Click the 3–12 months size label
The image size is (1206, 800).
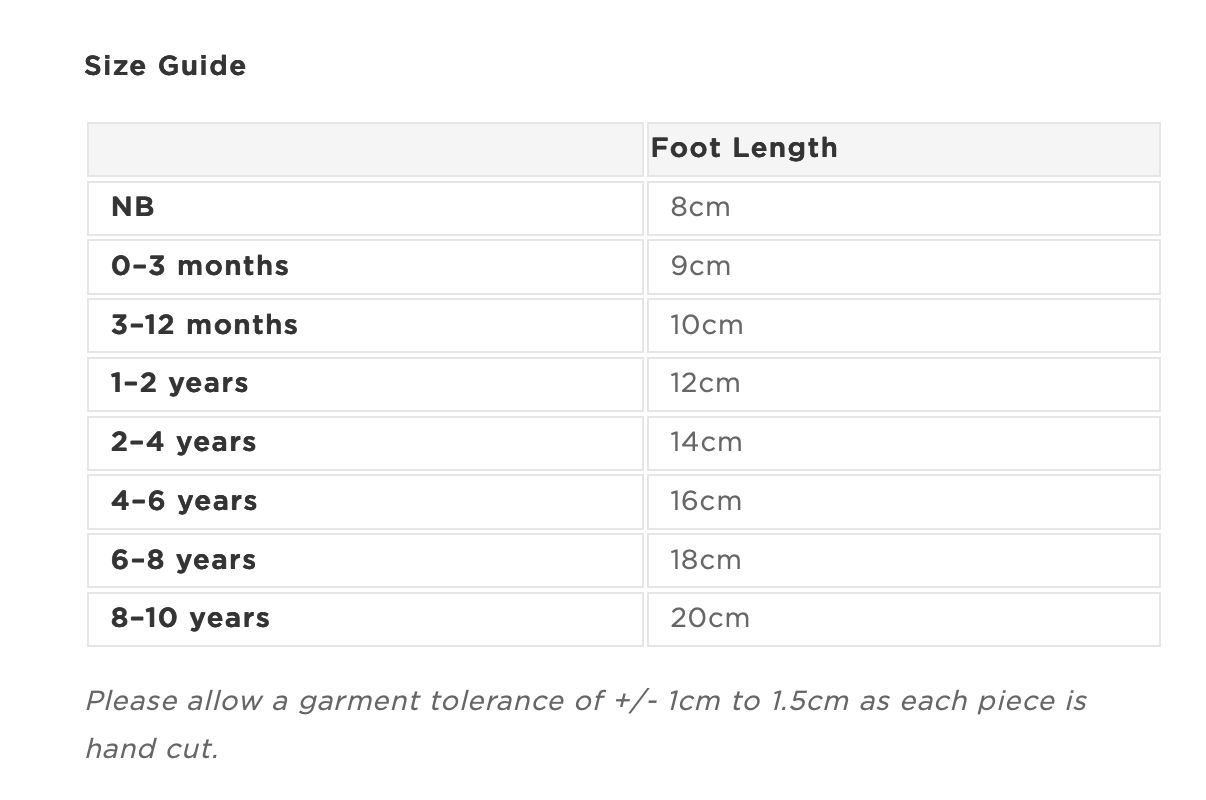pos(204,325)
